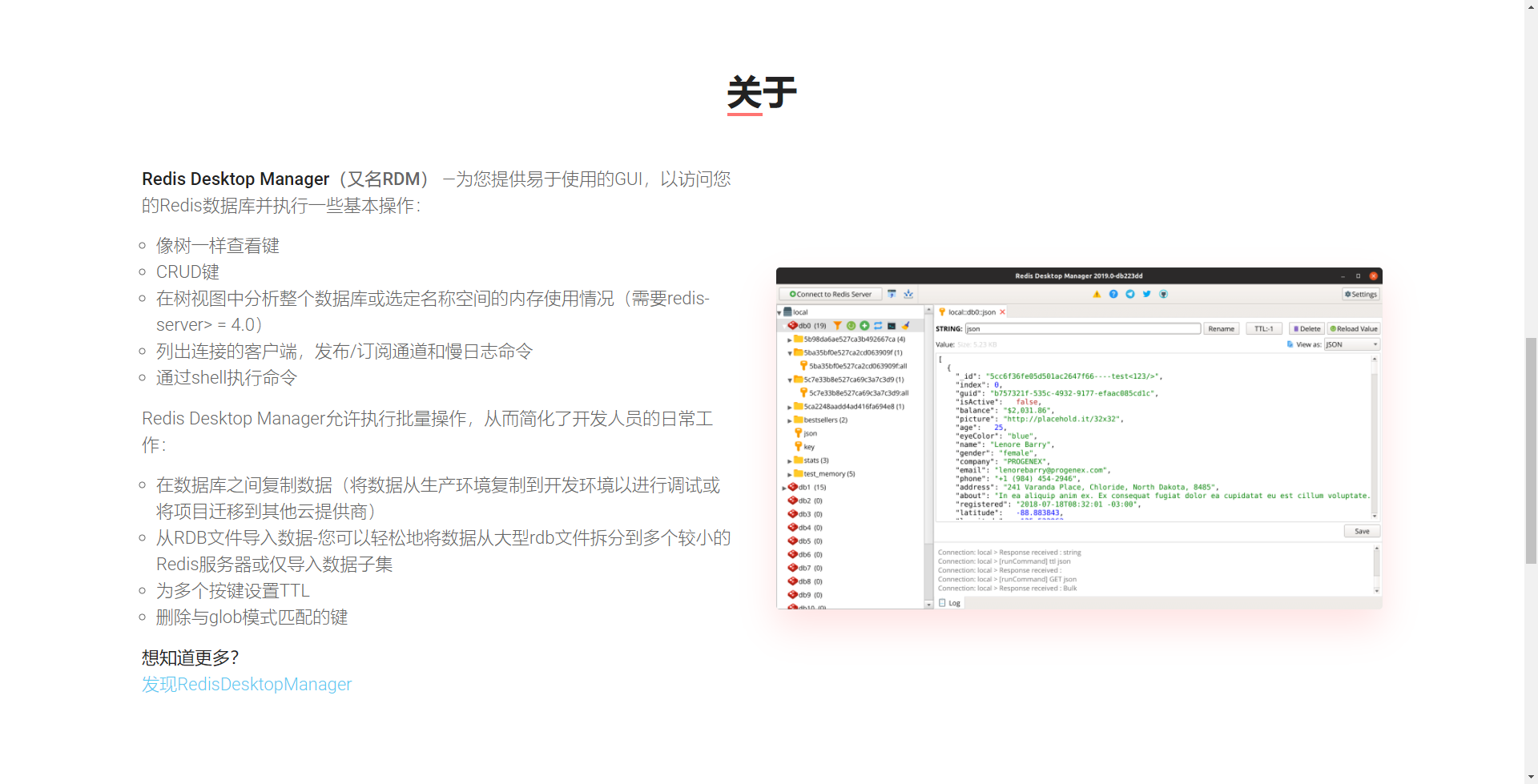
Task: Click the Connect to Redis Server button
Action: click(831, 294)
